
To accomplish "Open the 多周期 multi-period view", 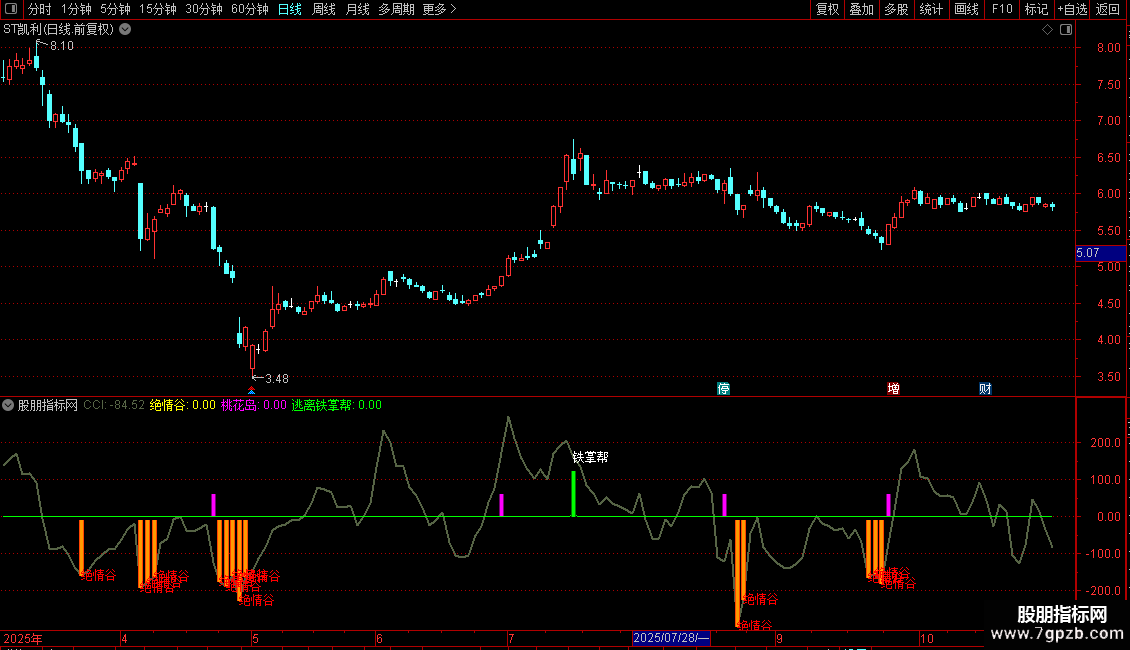I will point(396,9).
